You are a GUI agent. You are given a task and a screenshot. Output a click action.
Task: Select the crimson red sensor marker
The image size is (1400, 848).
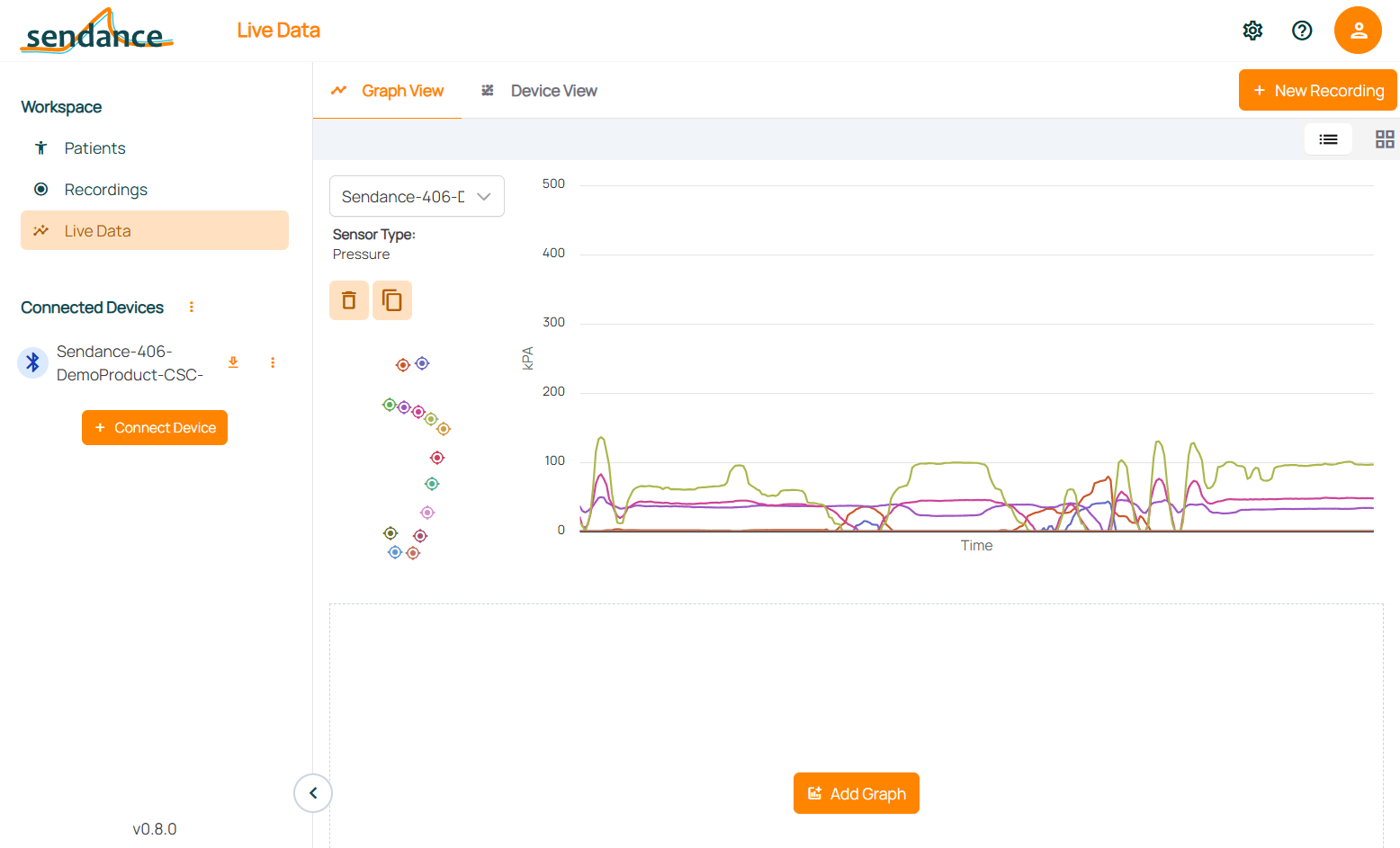[x=437, y=458]
